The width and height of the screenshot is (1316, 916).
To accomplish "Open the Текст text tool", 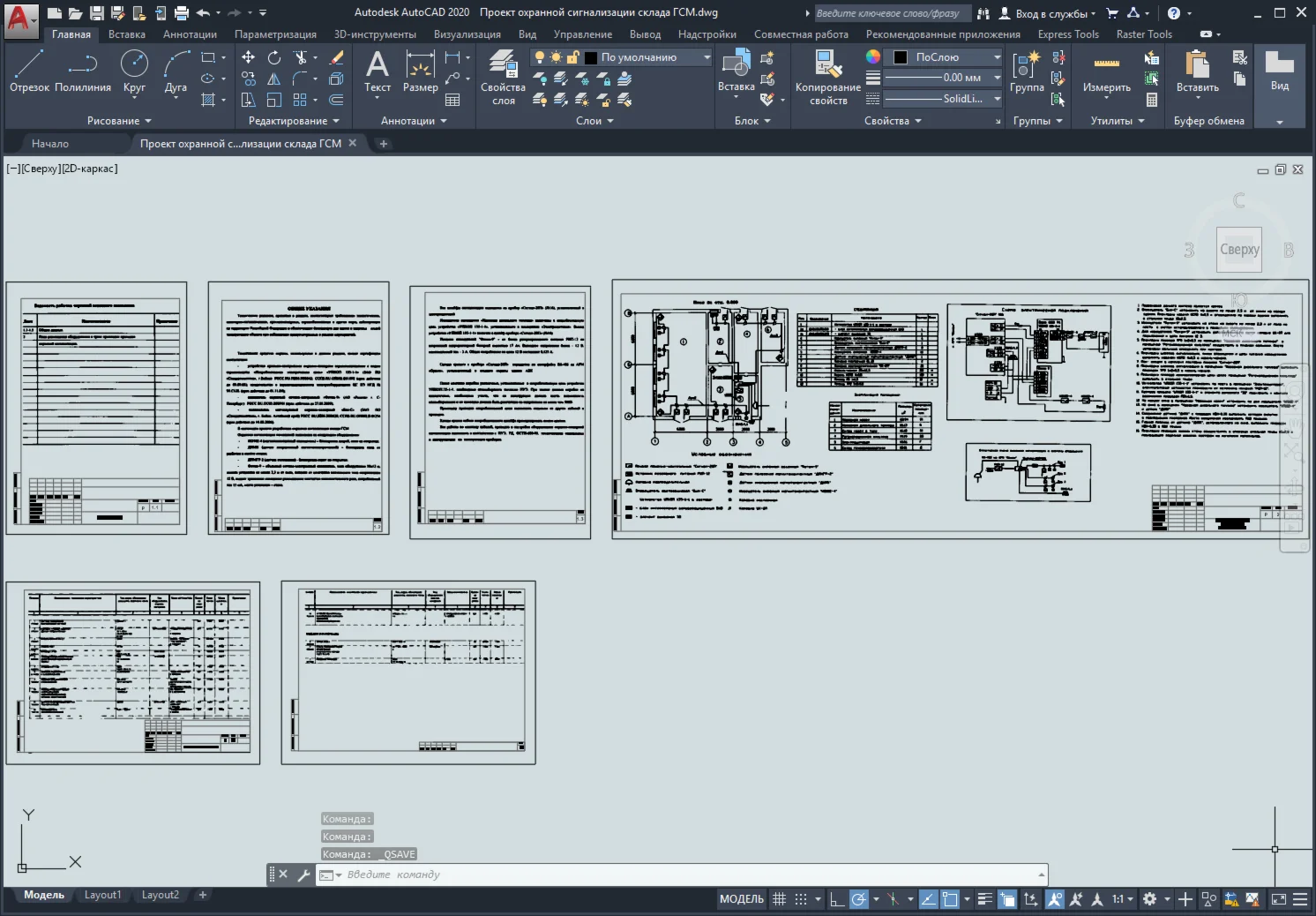I will pos(378,71).
